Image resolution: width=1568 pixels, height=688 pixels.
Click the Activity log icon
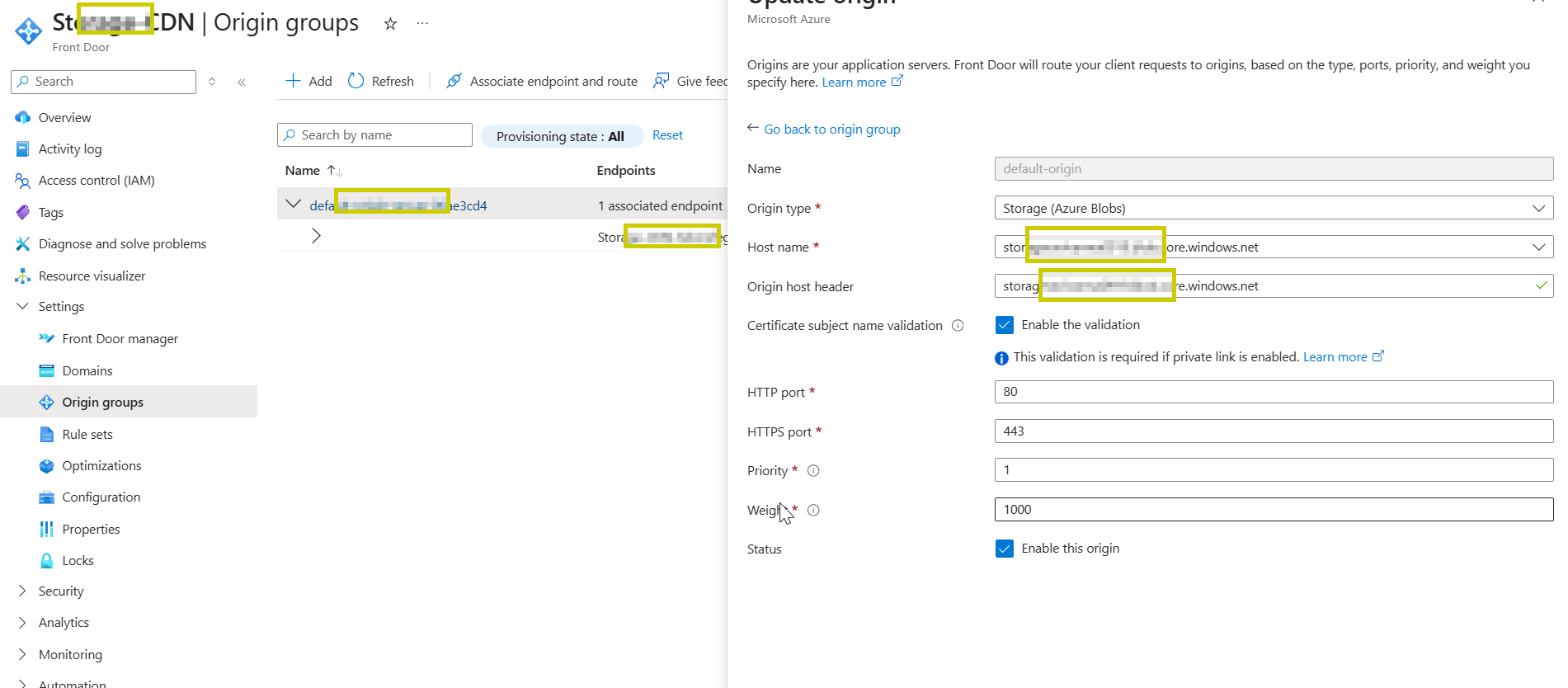[23, 149]
